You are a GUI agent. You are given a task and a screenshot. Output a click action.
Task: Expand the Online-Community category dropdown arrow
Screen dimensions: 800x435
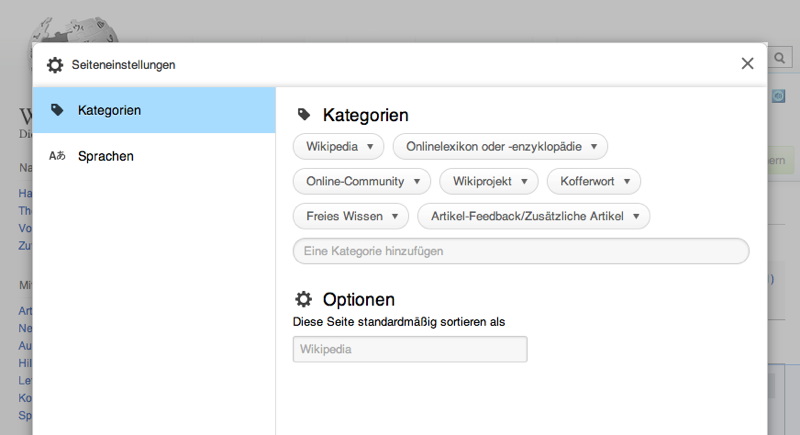[417, 182]
